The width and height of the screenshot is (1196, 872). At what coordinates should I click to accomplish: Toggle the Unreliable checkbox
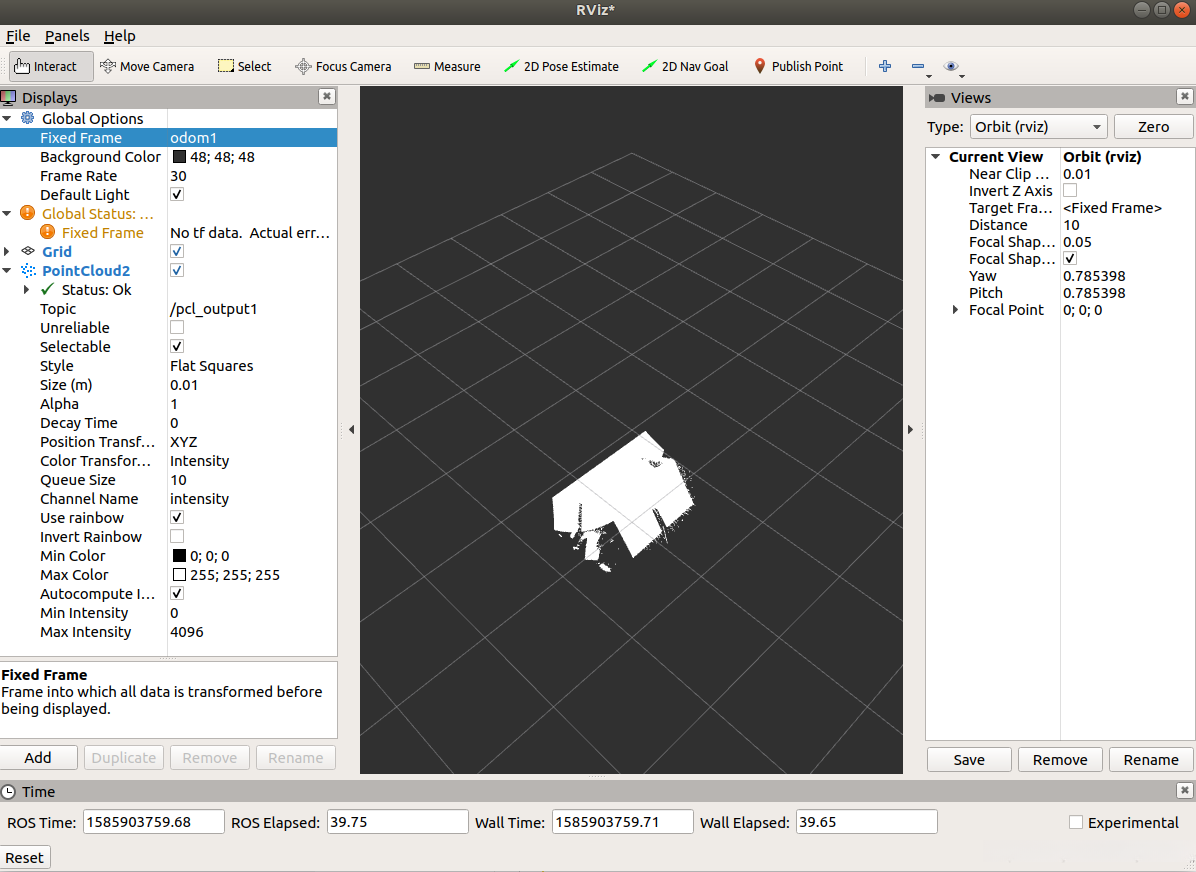coord(177,328)
